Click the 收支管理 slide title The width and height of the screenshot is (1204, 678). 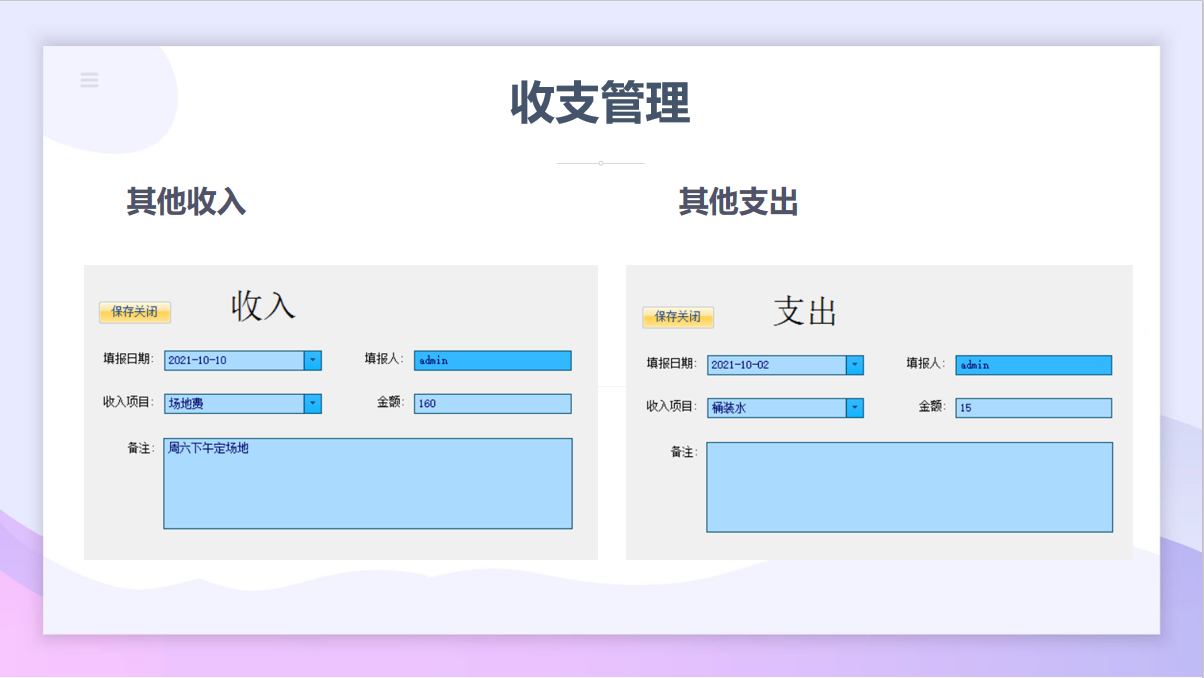[x=601, y=103]
